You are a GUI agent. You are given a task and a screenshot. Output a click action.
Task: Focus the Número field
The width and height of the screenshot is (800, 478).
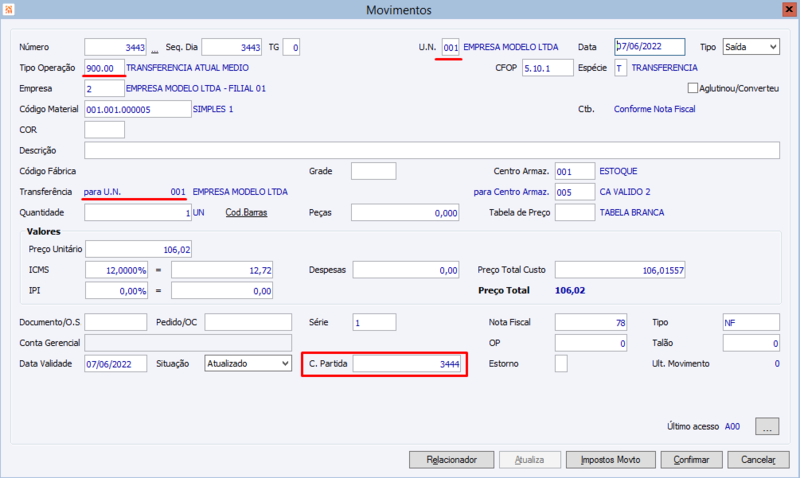(115, 47)
